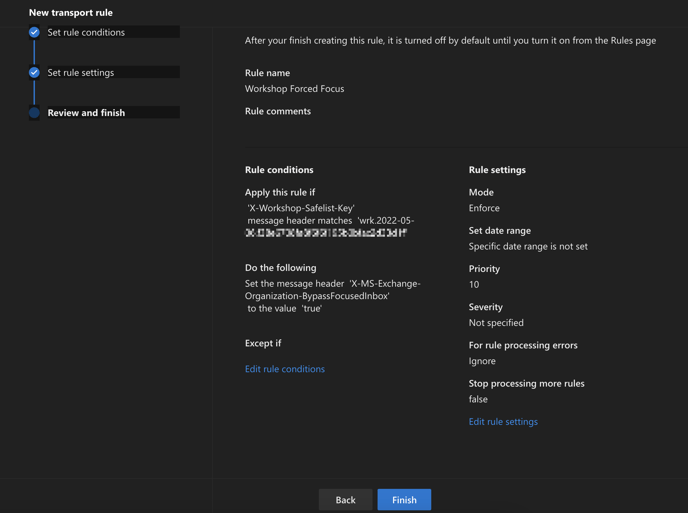Click the Set rule settings checkmark icon
Viewport: 688px width, 513px height.
coord(34,72)
